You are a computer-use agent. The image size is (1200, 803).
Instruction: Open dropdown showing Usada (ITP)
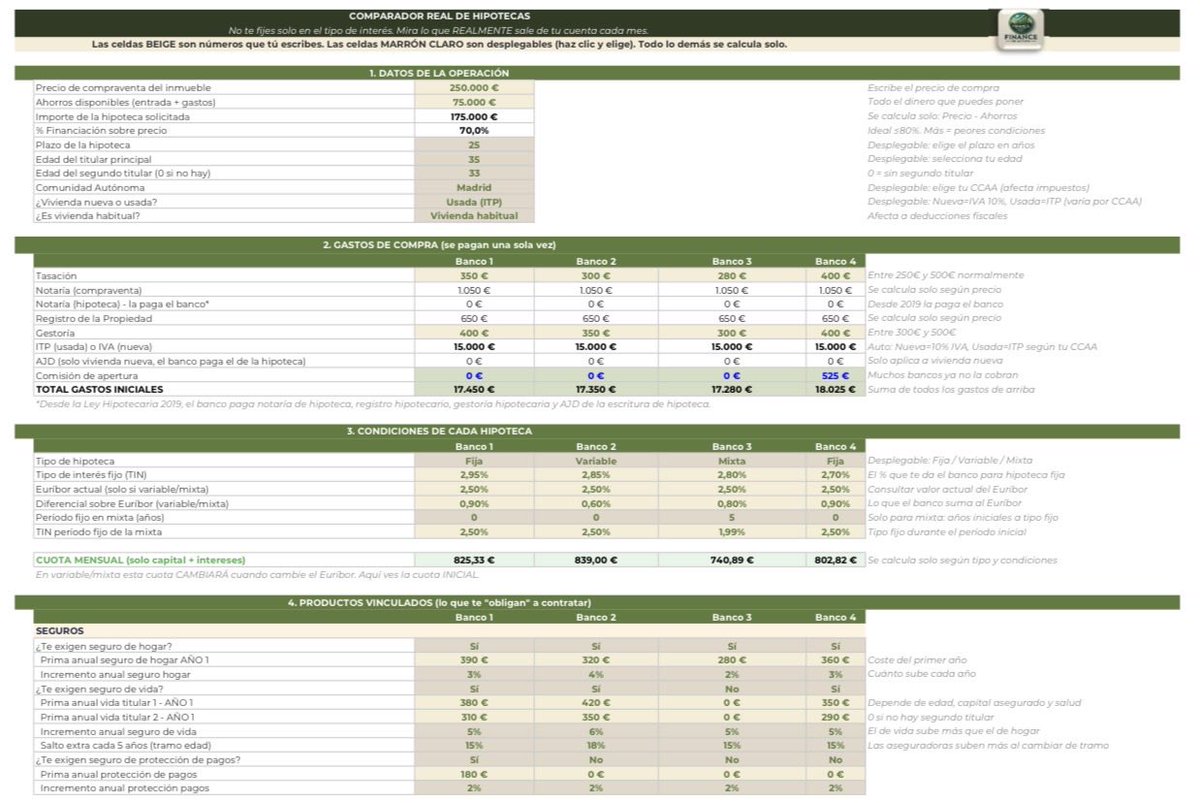tap(474, 201)
